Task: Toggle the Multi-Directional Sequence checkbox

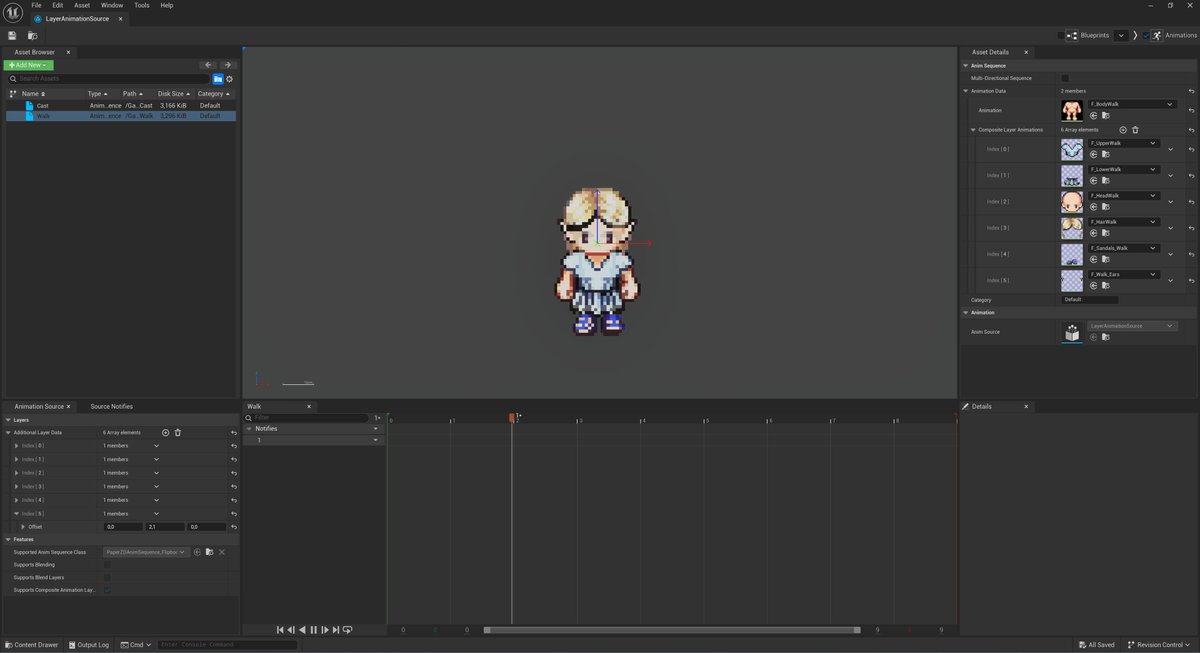Action: coord(1065,78)
